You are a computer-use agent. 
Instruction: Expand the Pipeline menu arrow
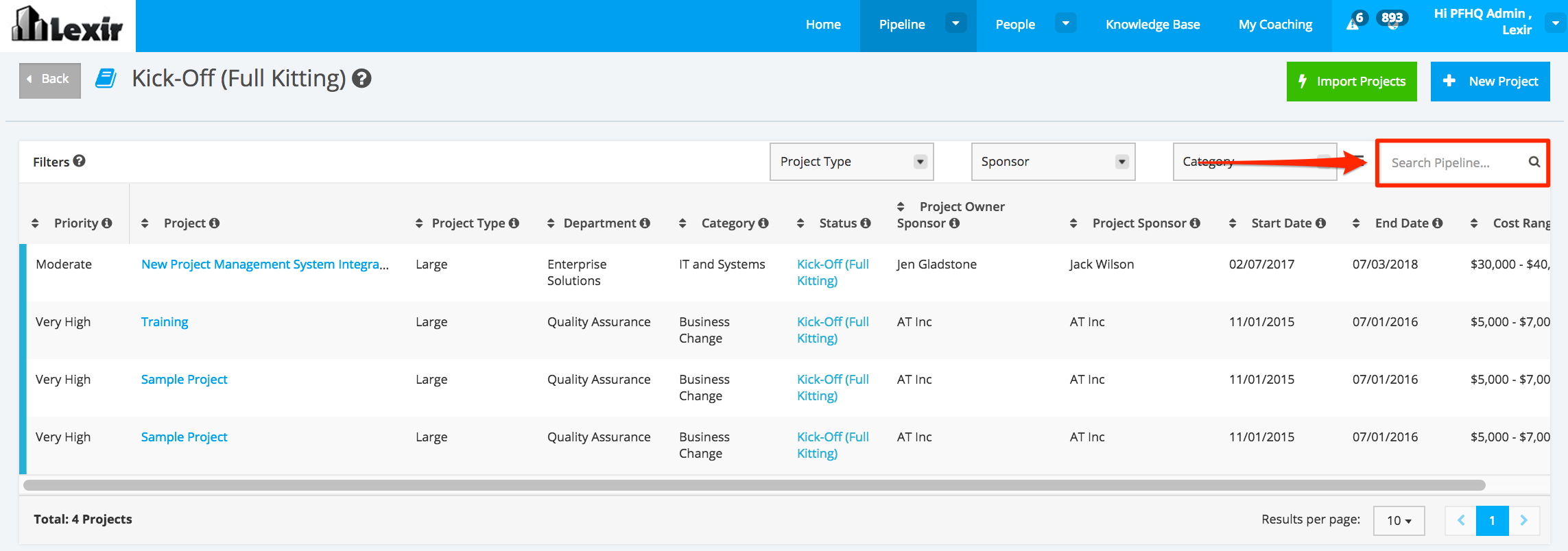pos(955,23)
